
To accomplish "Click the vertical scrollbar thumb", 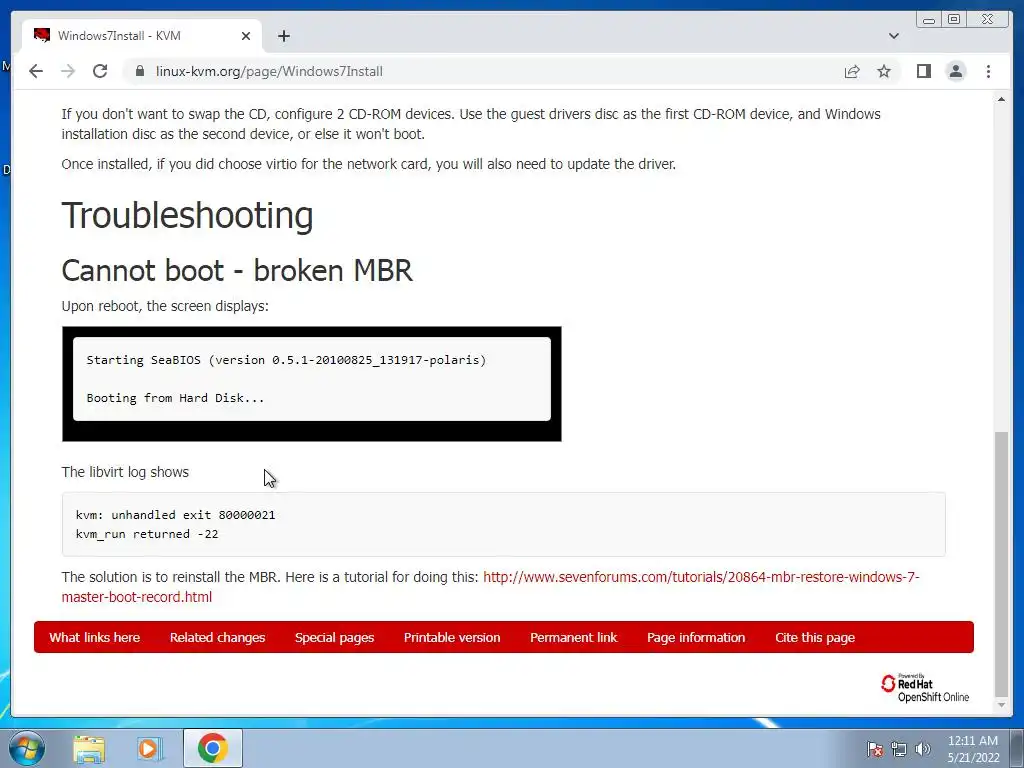I will click(x=1001, y=564).
